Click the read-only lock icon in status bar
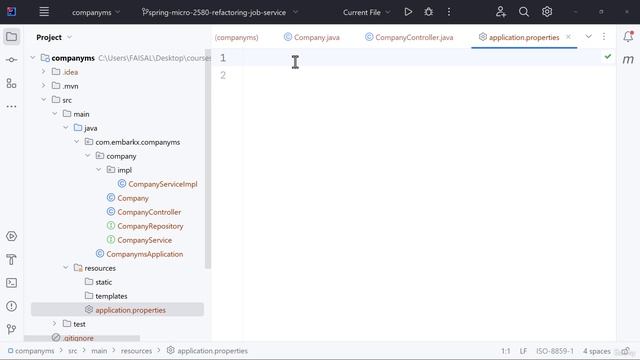This screenshot has height=360, width=640. pos(626,351)
